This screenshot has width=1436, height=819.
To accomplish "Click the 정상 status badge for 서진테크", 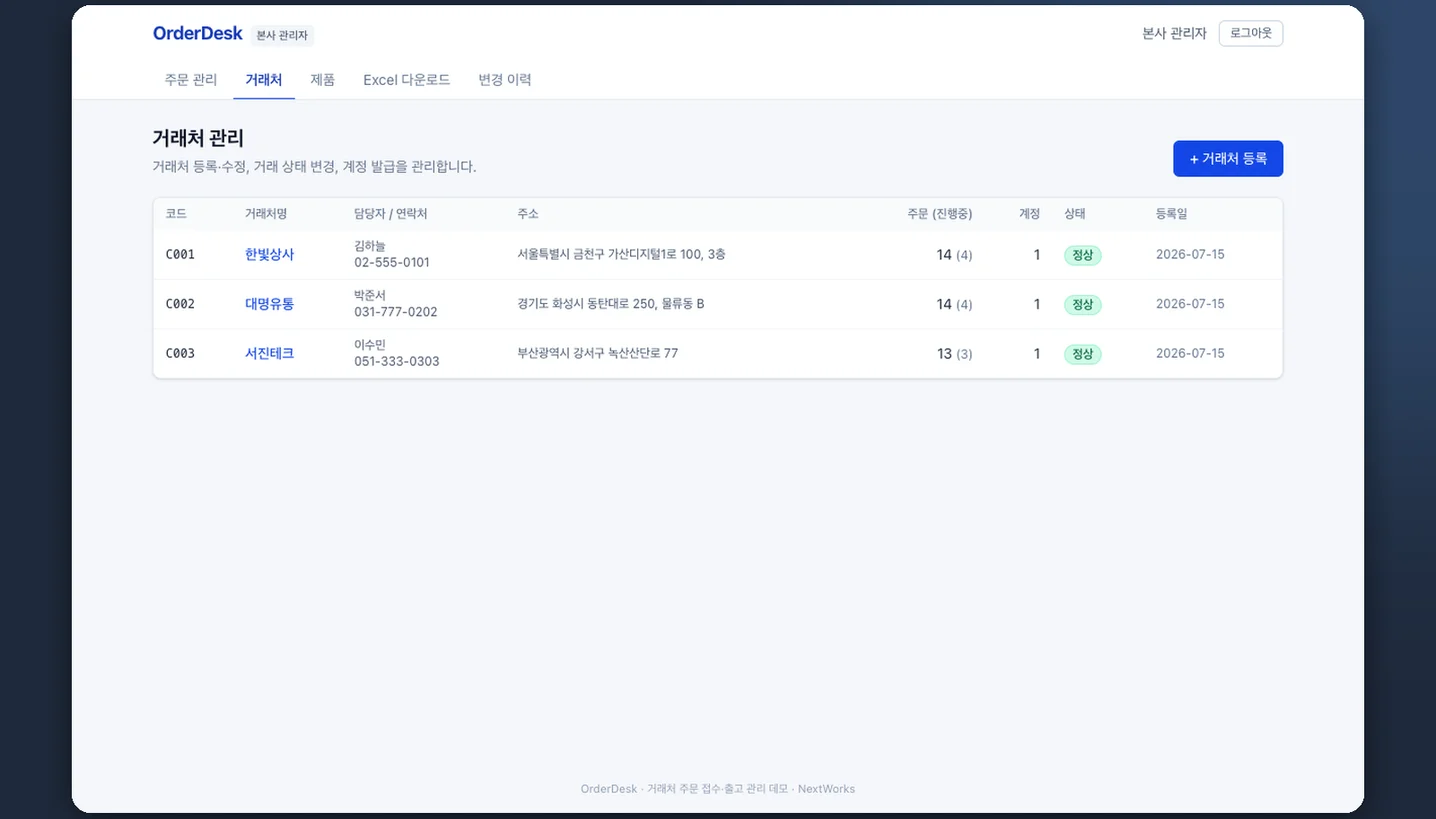I will click(1082, 354).
